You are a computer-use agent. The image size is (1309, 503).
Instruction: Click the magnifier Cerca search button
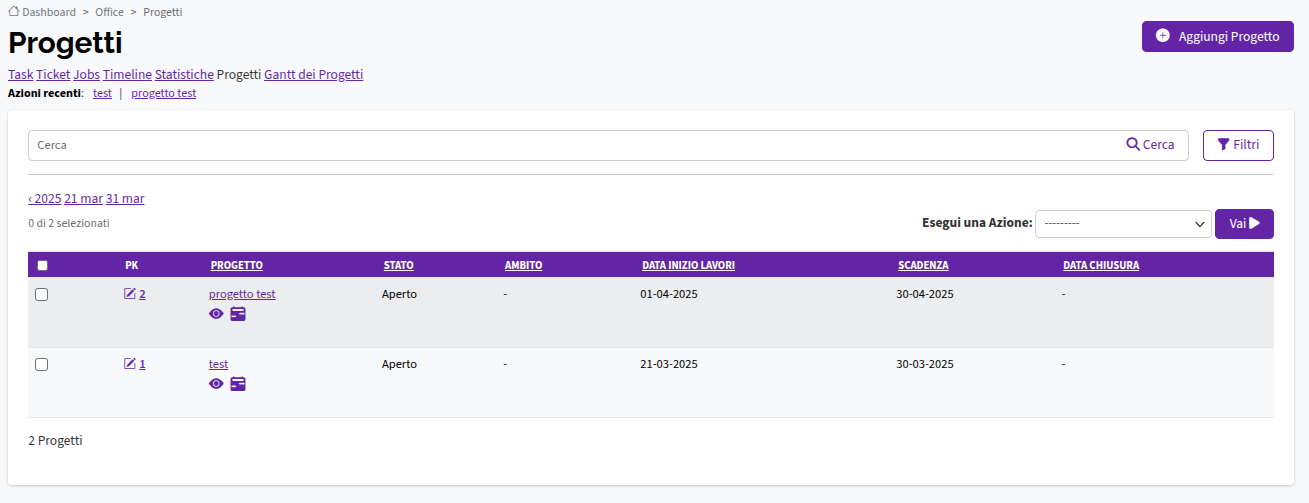pyautogui.click(x=1150, y=145)
